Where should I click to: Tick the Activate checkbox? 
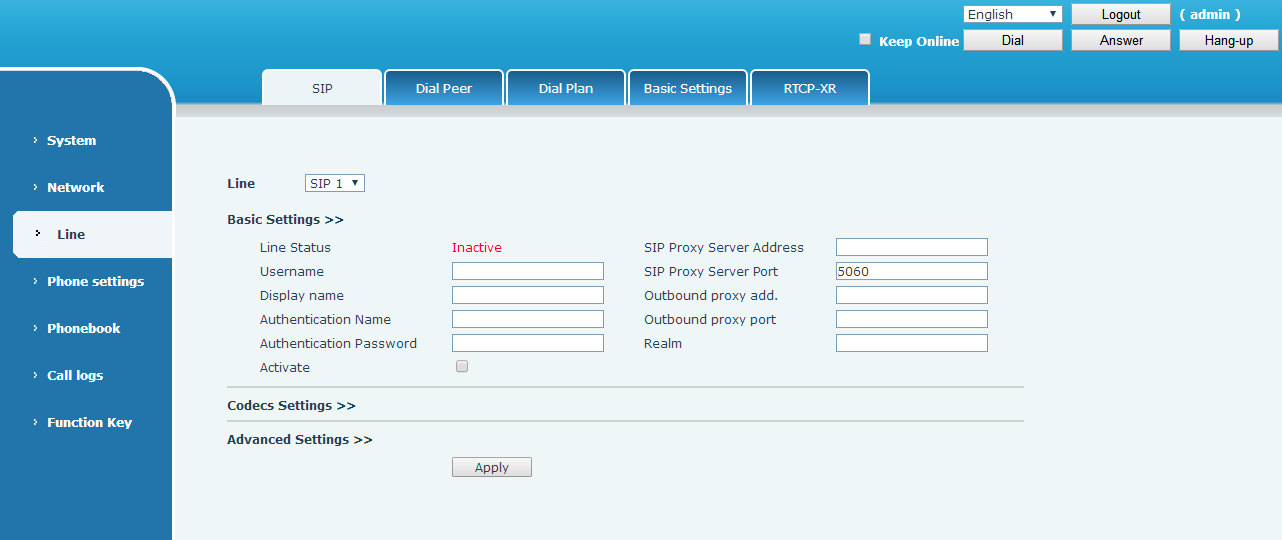point(462,367)
